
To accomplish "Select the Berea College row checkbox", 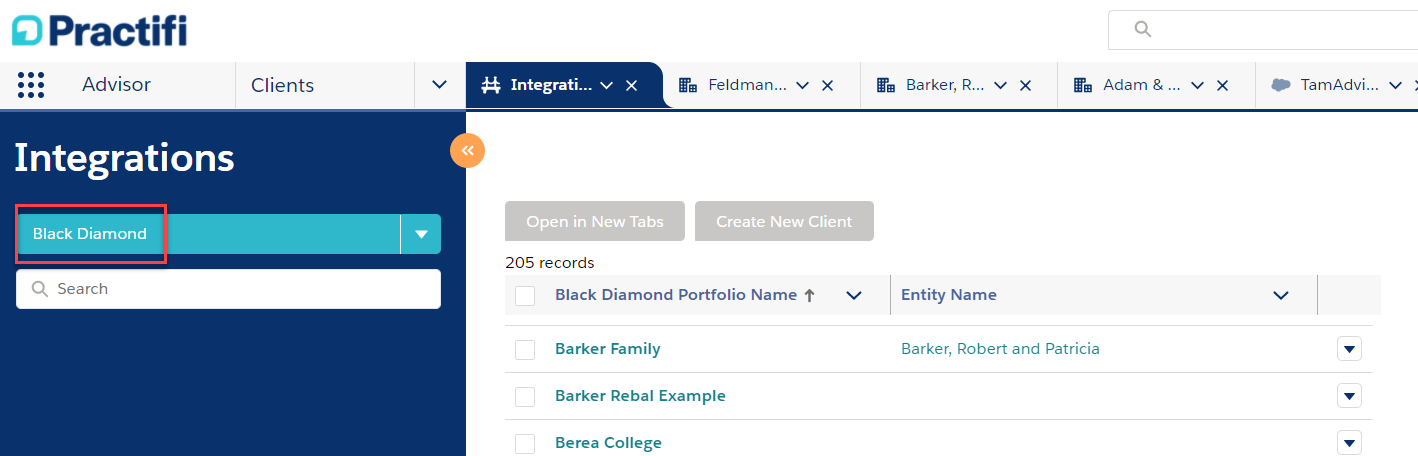I will click(x=525, y=444).
